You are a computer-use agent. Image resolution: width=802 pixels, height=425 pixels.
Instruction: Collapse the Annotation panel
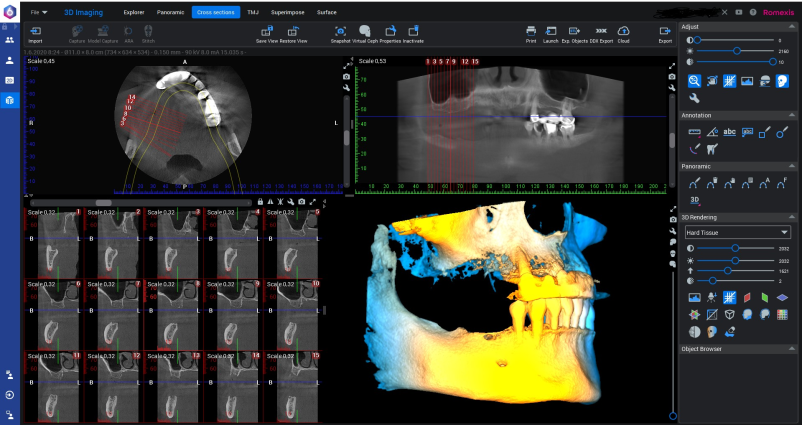792,115
